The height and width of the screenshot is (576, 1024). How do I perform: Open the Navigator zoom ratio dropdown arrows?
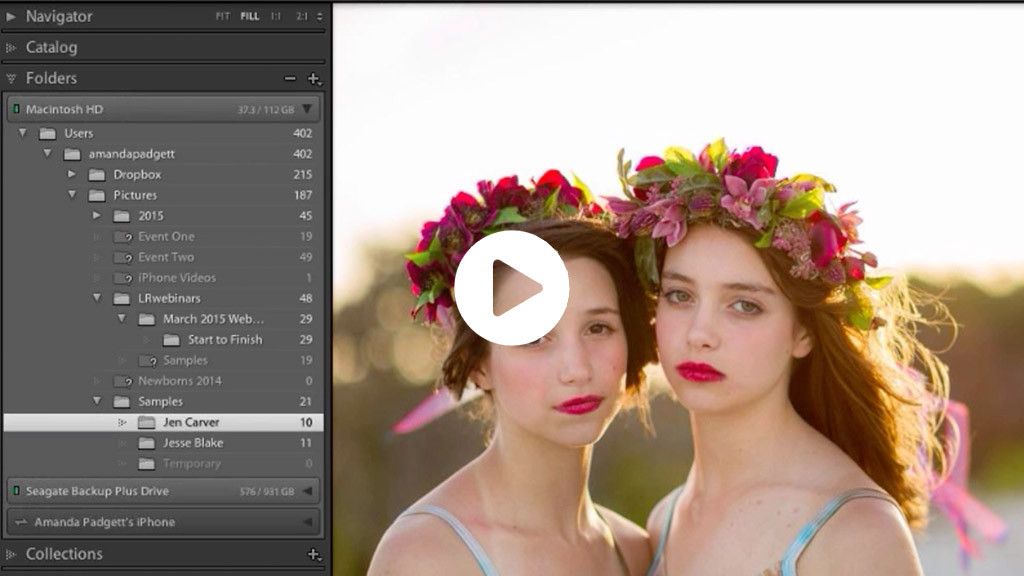[x=319, y=16]
